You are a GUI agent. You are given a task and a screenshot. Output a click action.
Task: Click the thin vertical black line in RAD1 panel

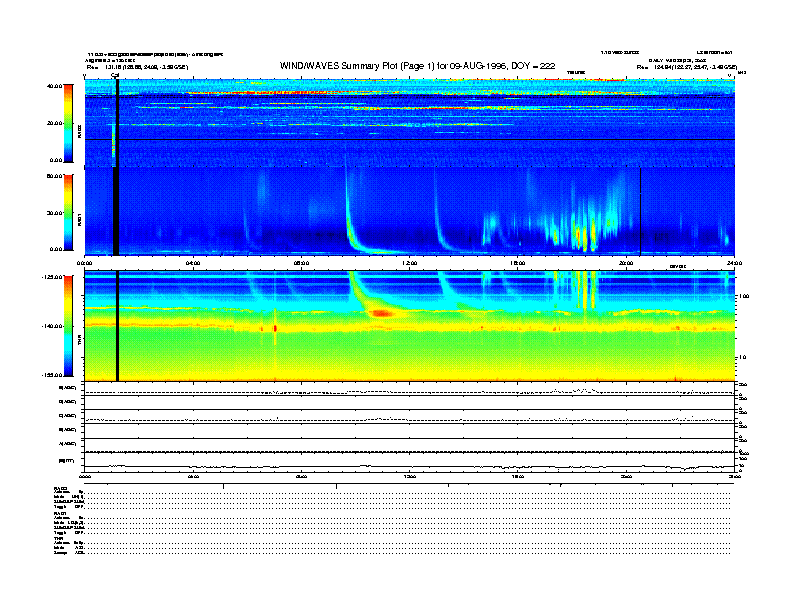[640, 211]
